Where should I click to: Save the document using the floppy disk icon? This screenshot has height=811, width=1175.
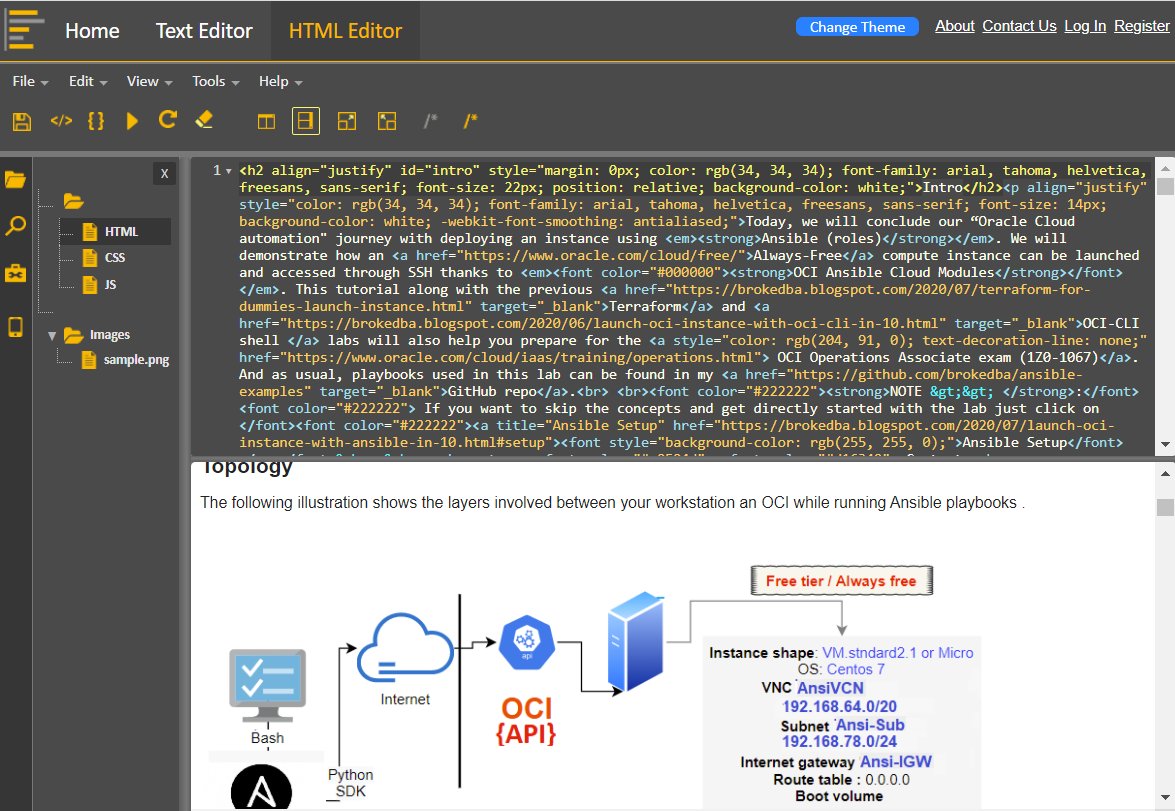(x=22, y=121)
